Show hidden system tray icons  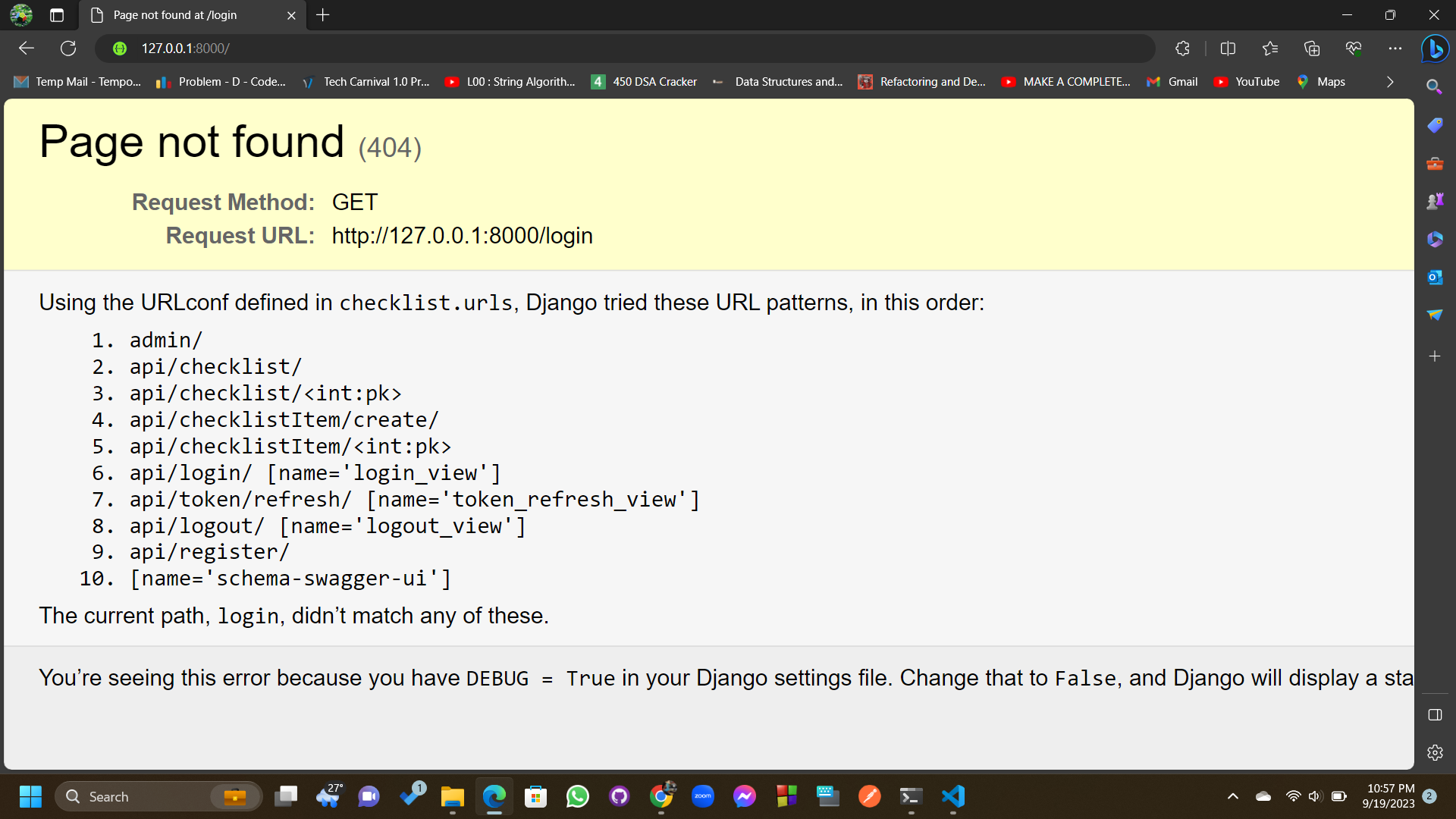[x=1233, y=796]
